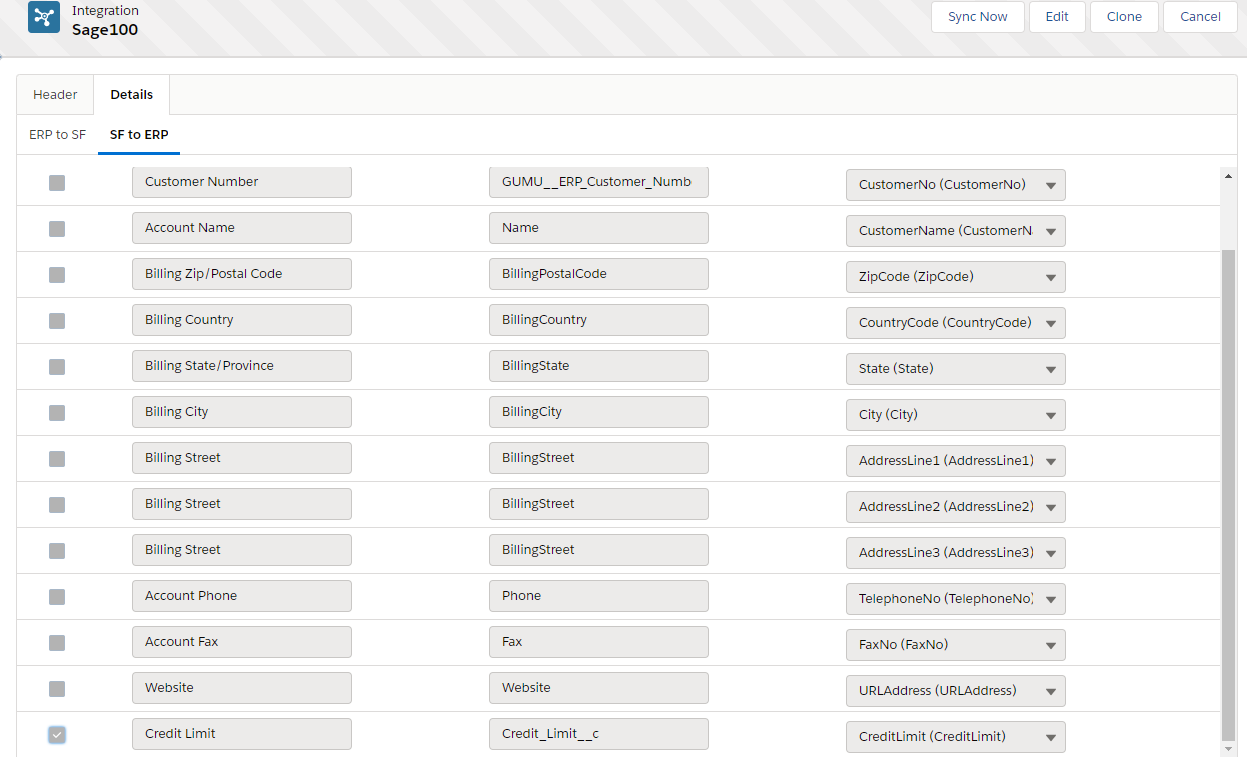Open the FaxNo (FaxNo) dropdown
1247x757 pixels.
pos(955,645)
